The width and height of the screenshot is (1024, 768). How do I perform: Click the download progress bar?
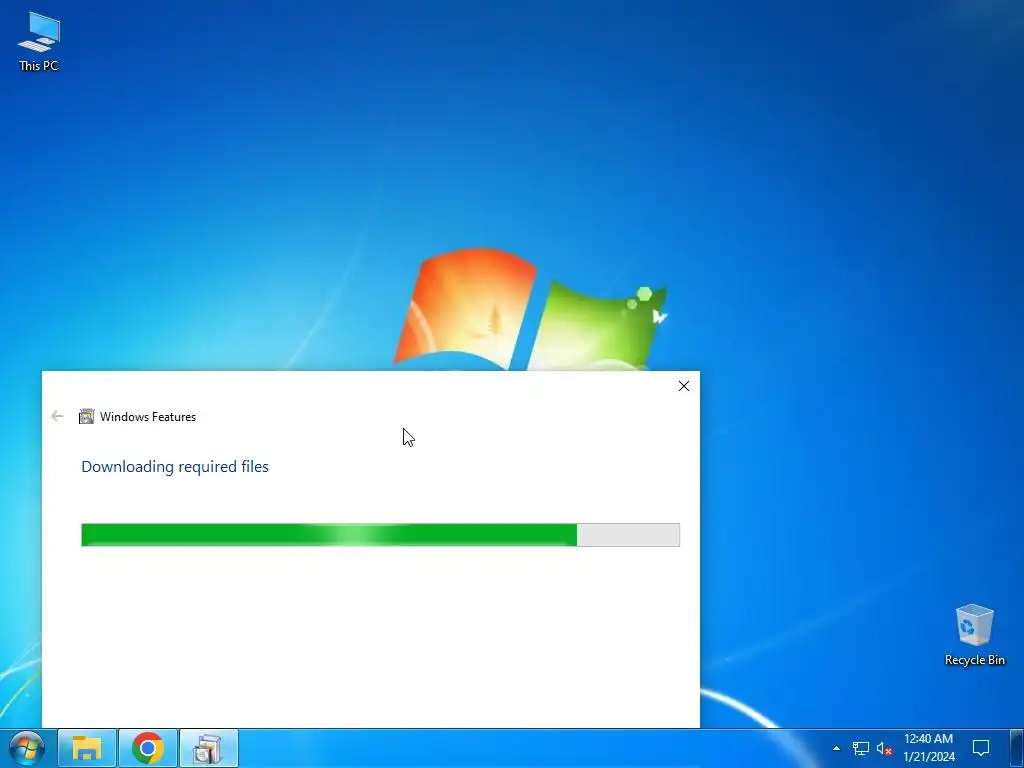[380, 535]
